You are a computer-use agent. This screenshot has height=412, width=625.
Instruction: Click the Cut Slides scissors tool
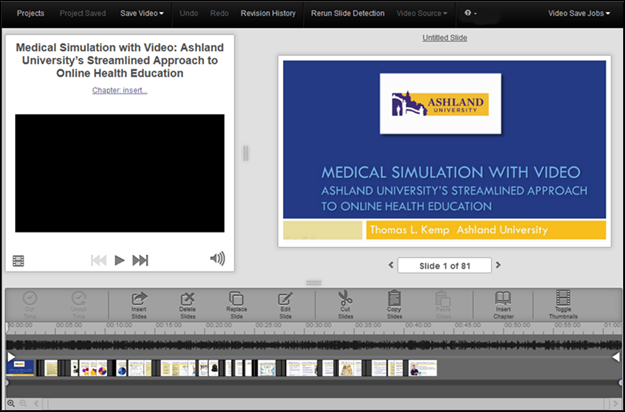click(345, 305)
